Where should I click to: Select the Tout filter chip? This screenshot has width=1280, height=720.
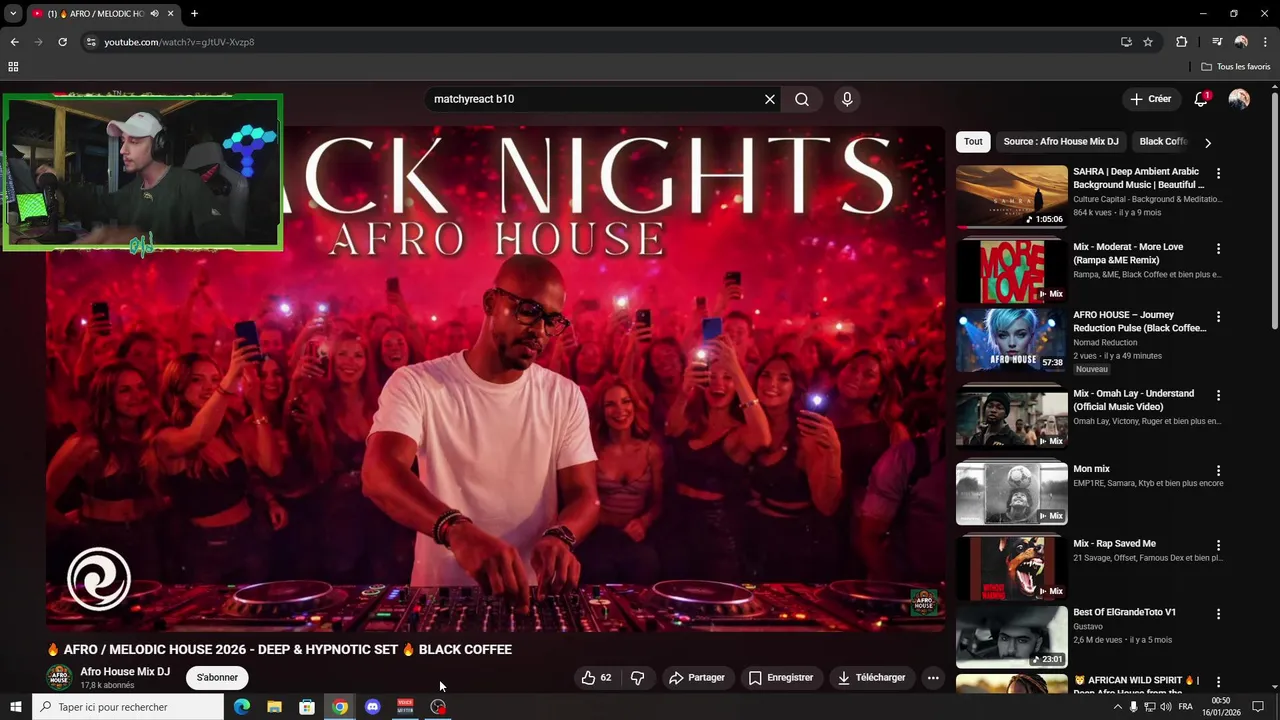(x=973, y=141)
